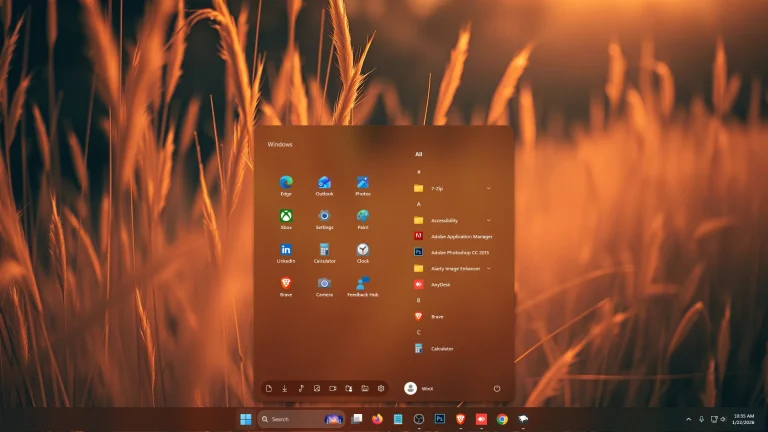Image resolution: width=768 pixels, height=432 pixels.
Task: Click the gear icon in Start menu bar
Action: (381, 388)
